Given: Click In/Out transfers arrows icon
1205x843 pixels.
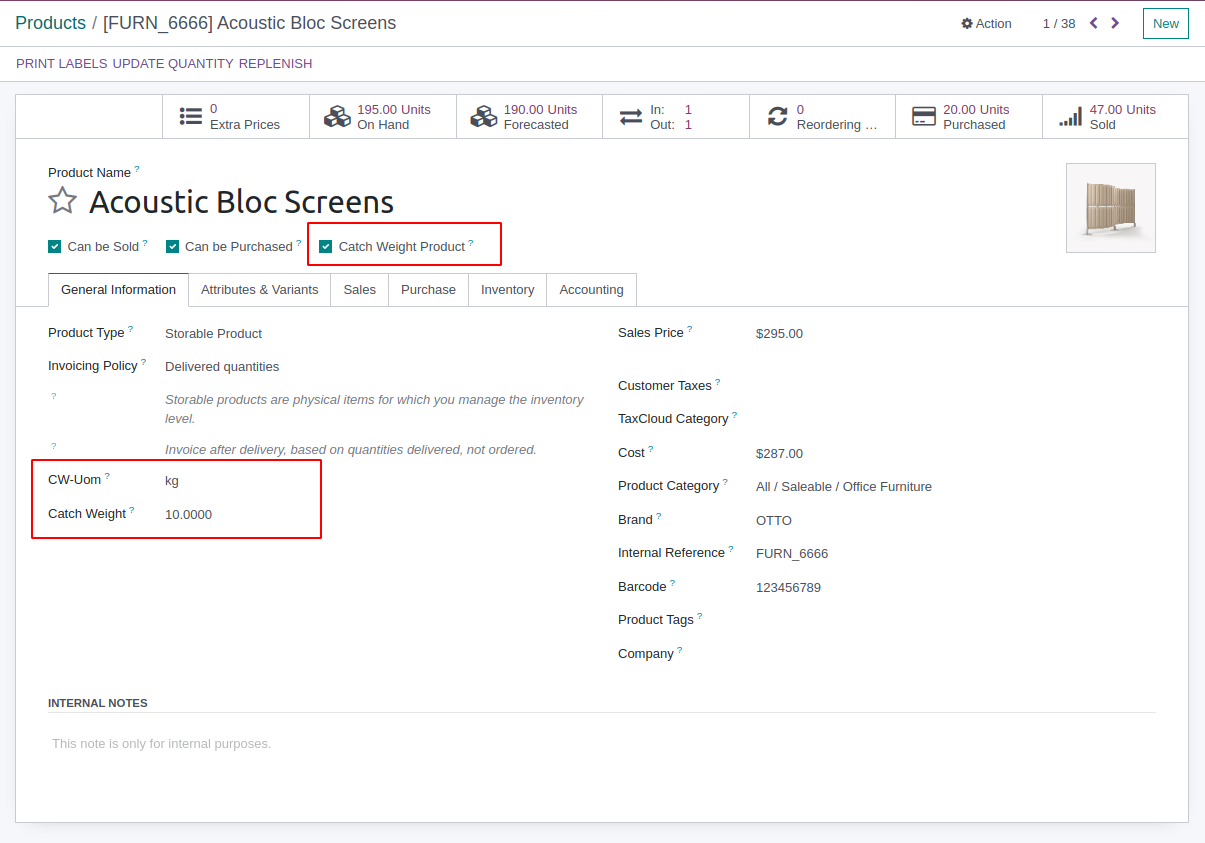Looking at the screenshot, I should (x=630, y=117).
